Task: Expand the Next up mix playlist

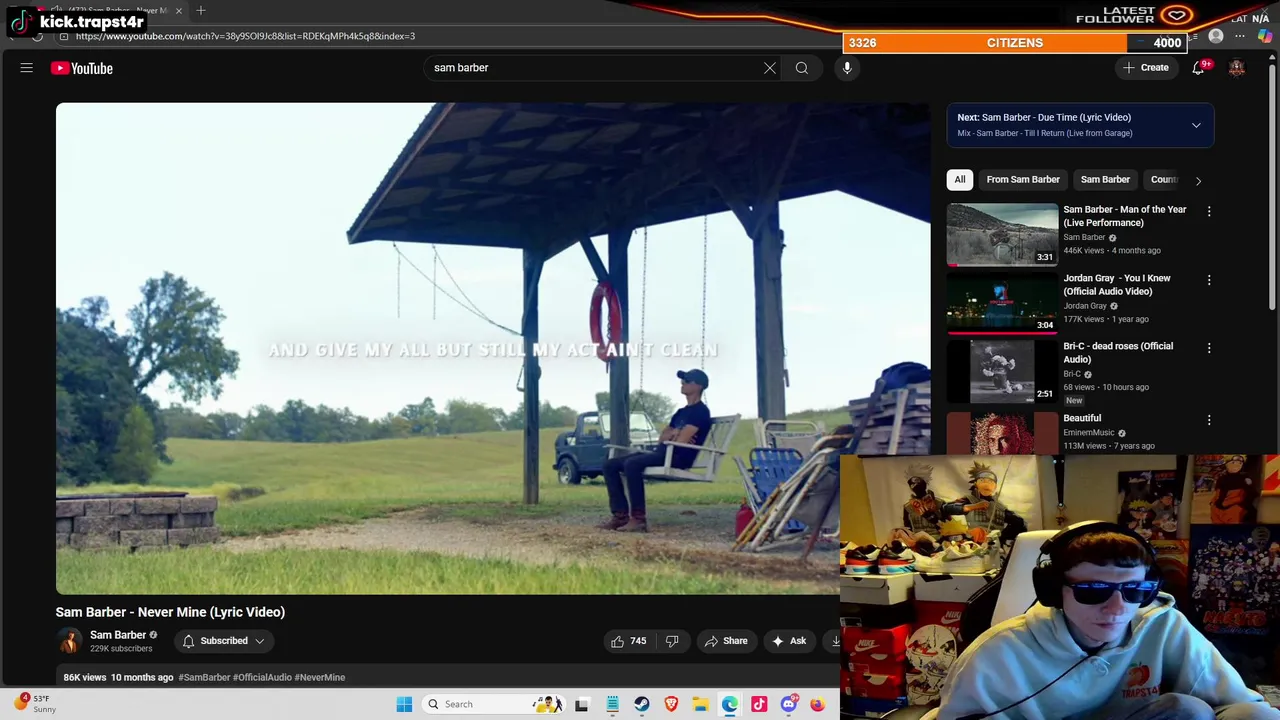Action: point(1196,125)
